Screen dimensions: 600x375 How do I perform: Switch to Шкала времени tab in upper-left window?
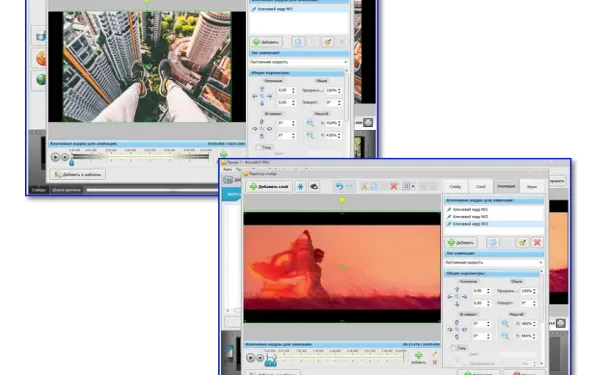[66, 190]
